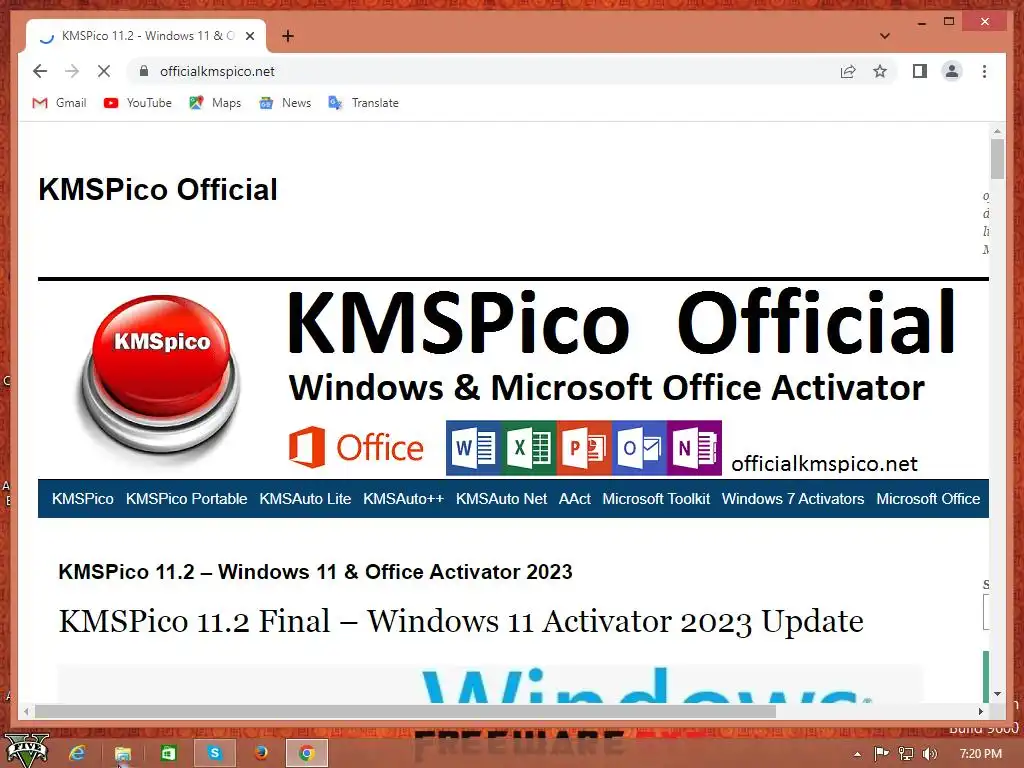Click the 'KMSPico 11.2 Final' article heading
This screenshot has height=768, width=1024.
(461, 621)
